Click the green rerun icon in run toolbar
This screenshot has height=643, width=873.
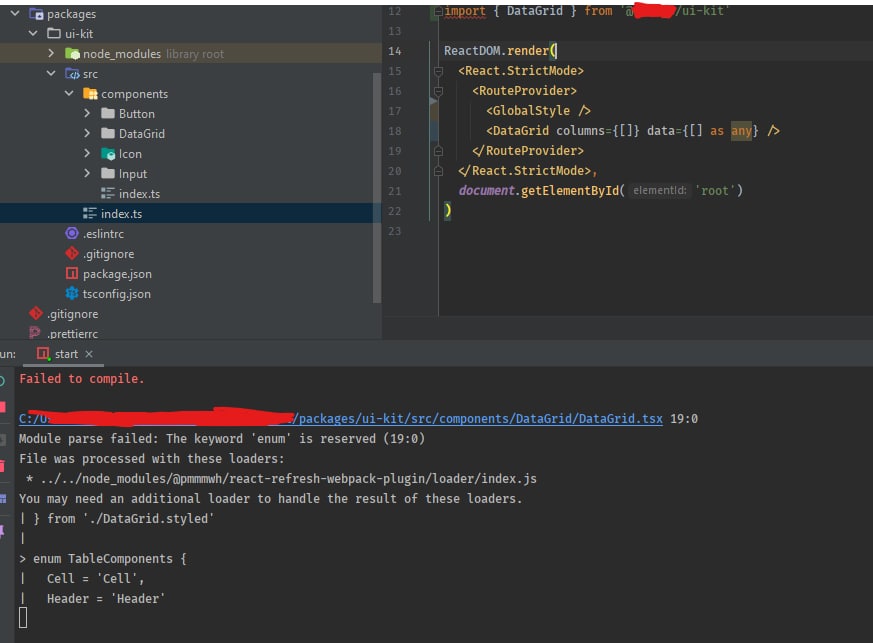[x=2, y=381]
